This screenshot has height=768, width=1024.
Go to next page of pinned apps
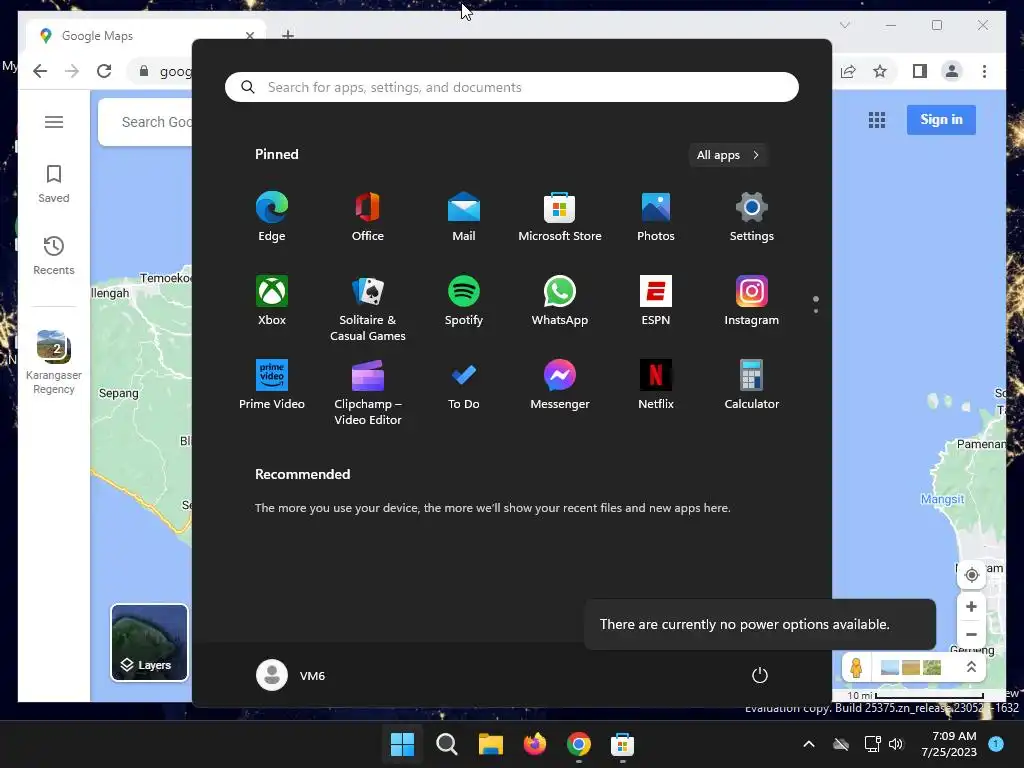click(x=816, y=311)
